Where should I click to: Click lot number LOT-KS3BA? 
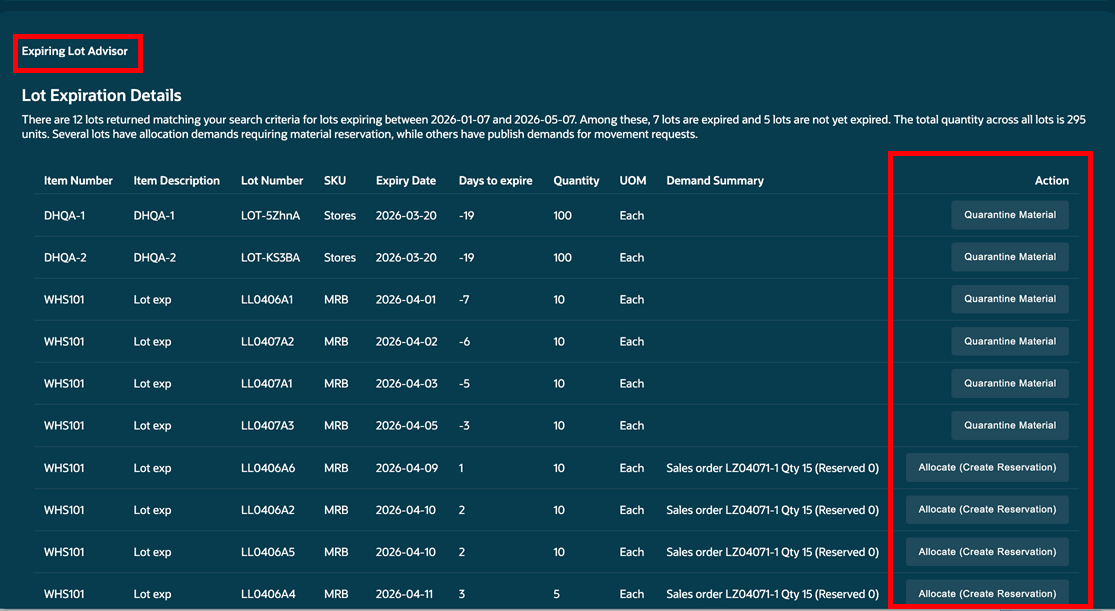point(270,257)
